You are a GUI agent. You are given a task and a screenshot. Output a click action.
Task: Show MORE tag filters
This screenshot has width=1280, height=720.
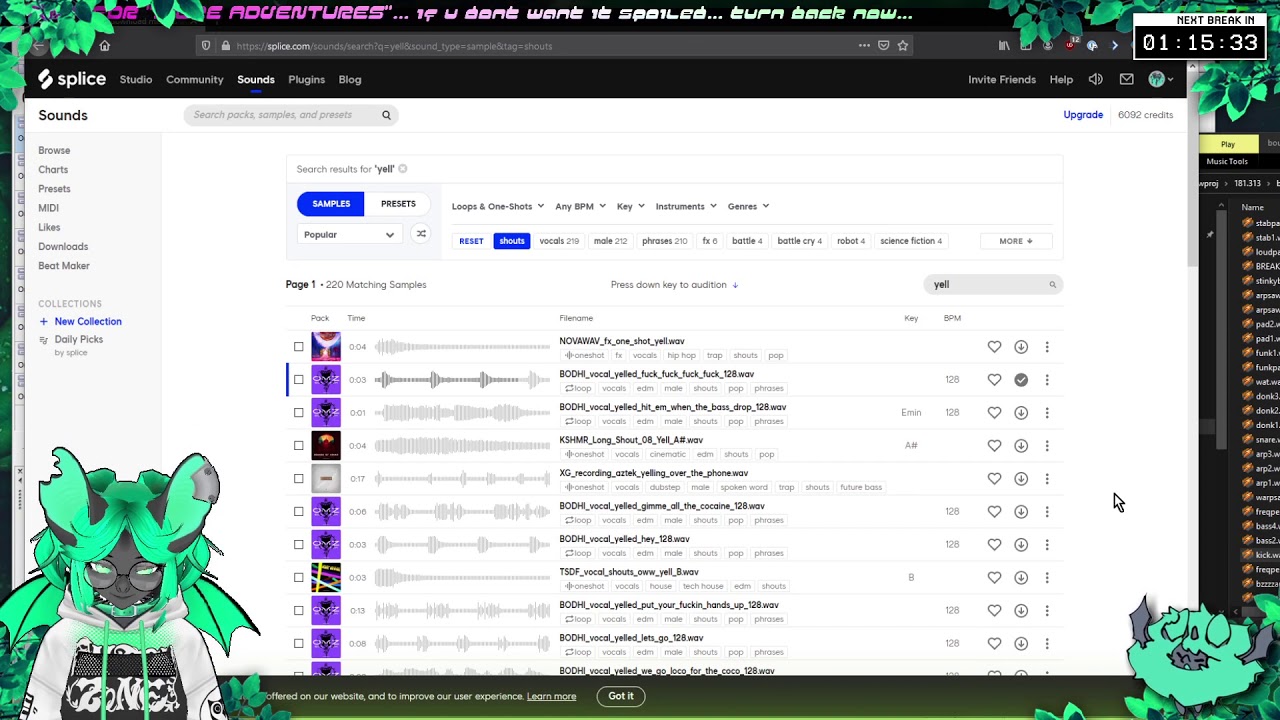pyautogui.click(x=1015, y=241)
